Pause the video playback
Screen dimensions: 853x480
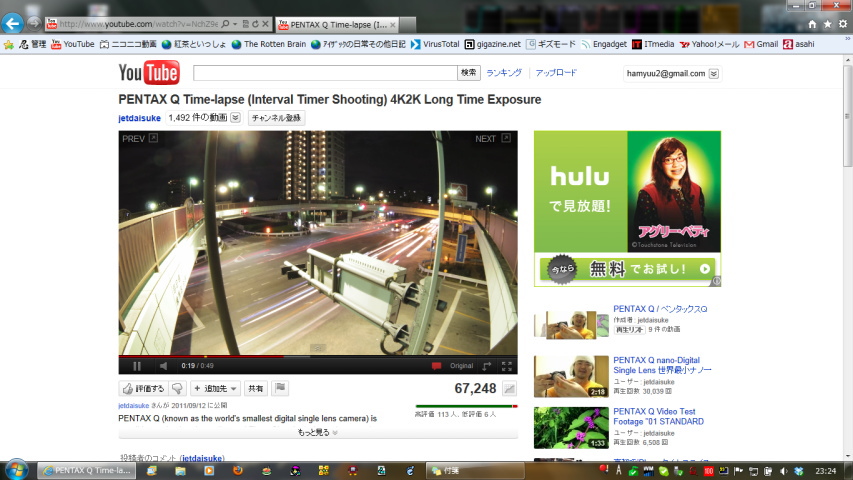[x=137, y=366]
